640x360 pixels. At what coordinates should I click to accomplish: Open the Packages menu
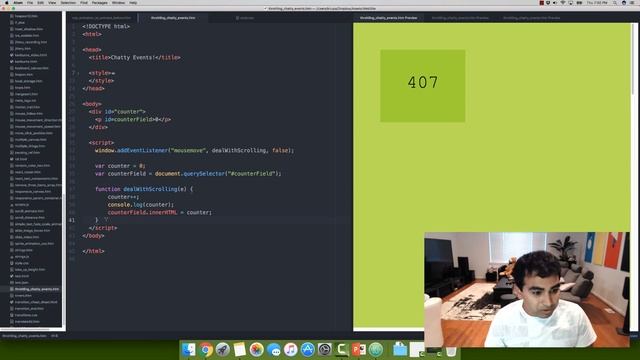(99, 2)
